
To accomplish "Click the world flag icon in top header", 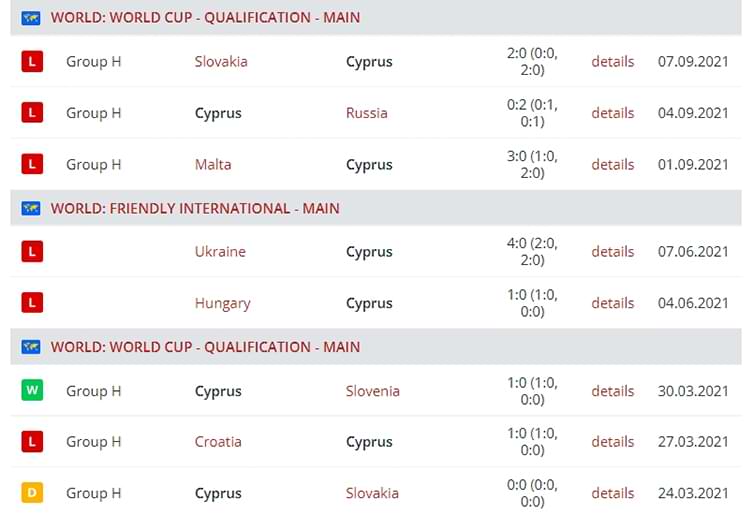I will 31,18.
